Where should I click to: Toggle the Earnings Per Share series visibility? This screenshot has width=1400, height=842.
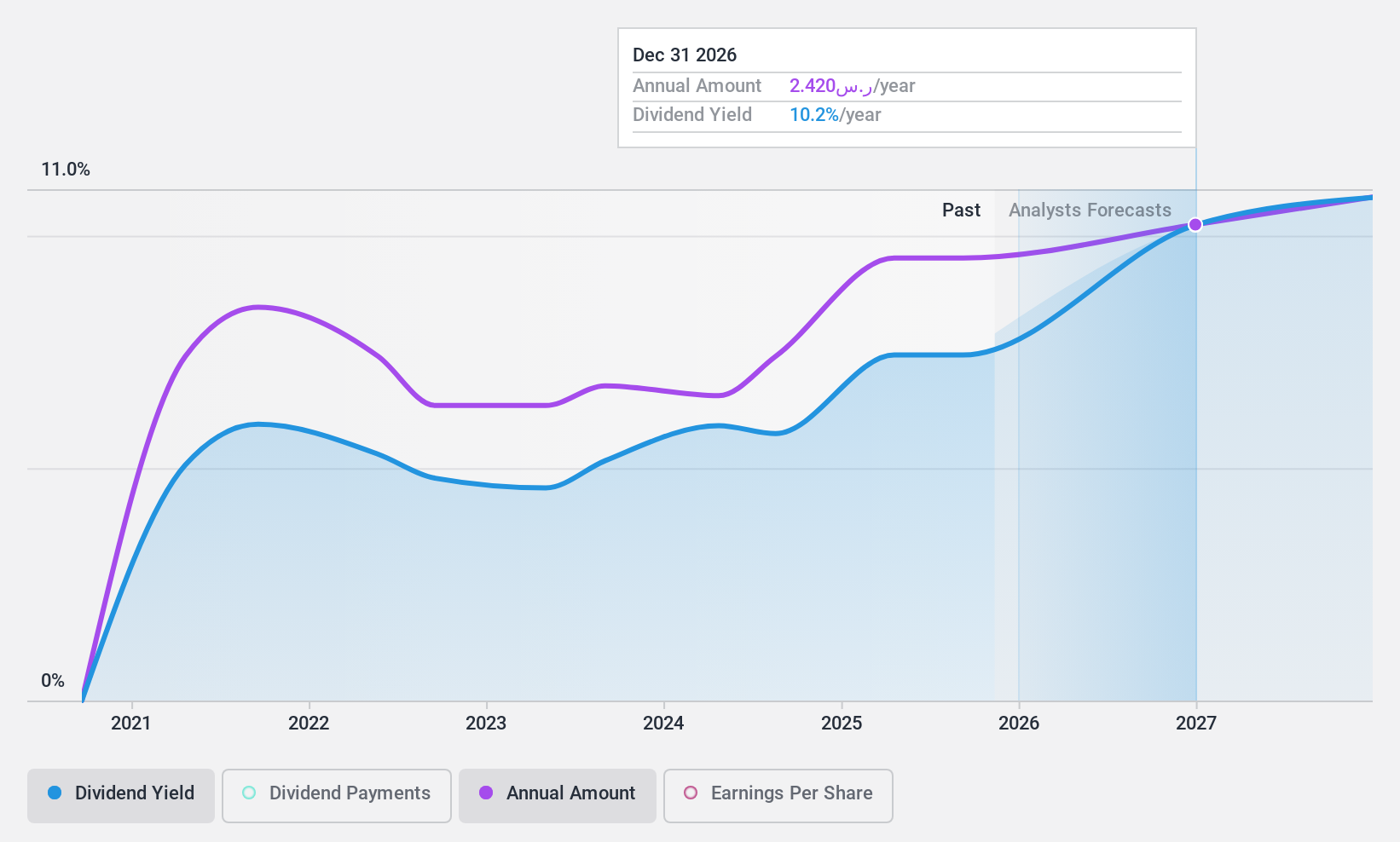(x=777, y=793)
